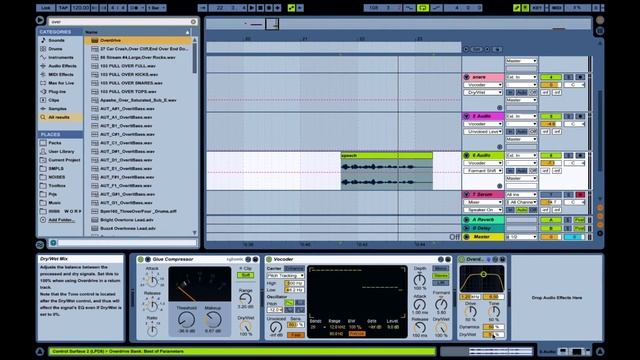This screenshot has height=360, width=640.
Task: Select Instruments category in browser
Action: tap(61, 58)
